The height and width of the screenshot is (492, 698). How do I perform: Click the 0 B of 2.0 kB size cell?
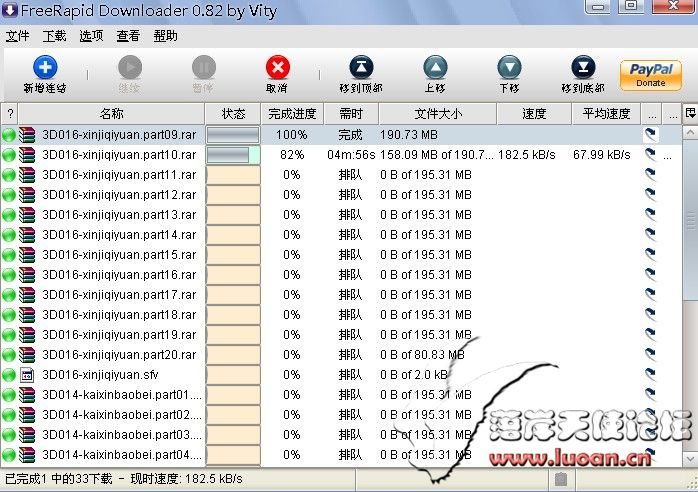(414, 375)
